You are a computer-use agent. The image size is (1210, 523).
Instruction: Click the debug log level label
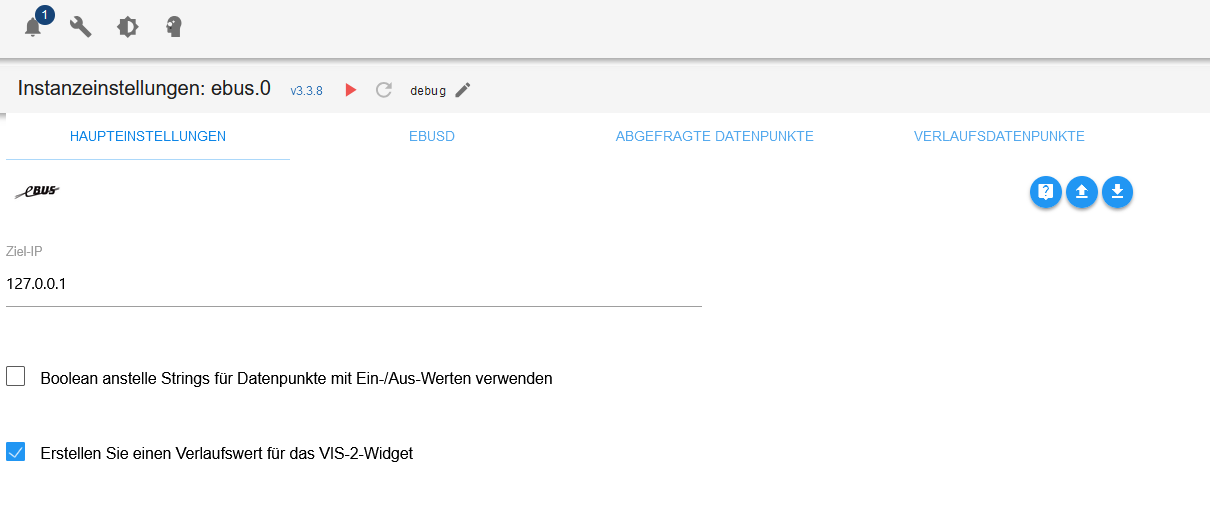coord(428,91)
